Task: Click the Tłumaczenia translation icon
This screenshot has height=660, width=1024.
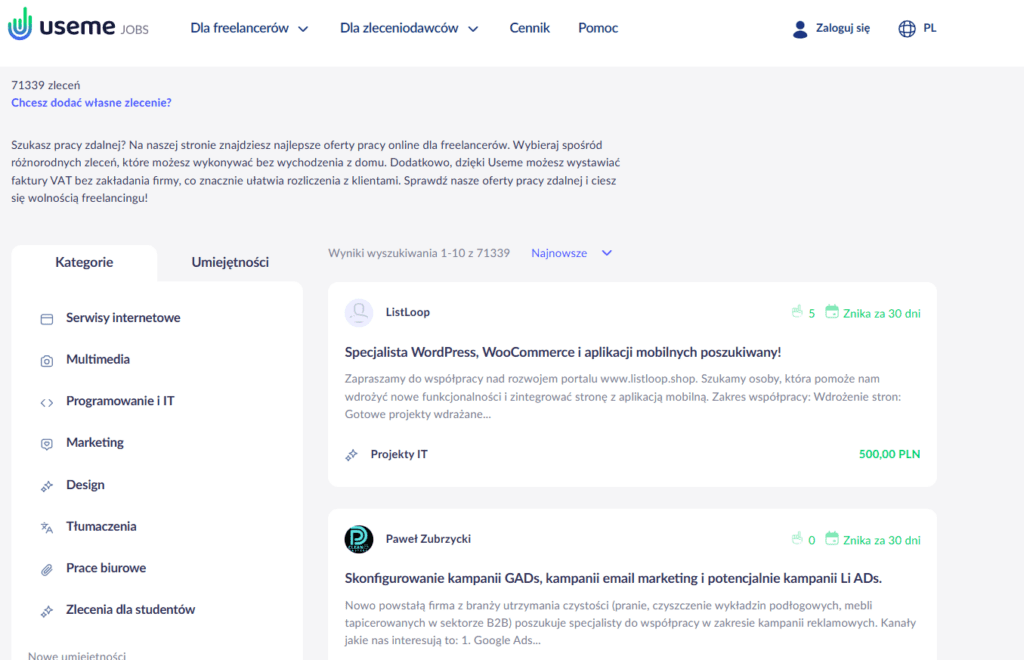Action: tap(46, 527)
